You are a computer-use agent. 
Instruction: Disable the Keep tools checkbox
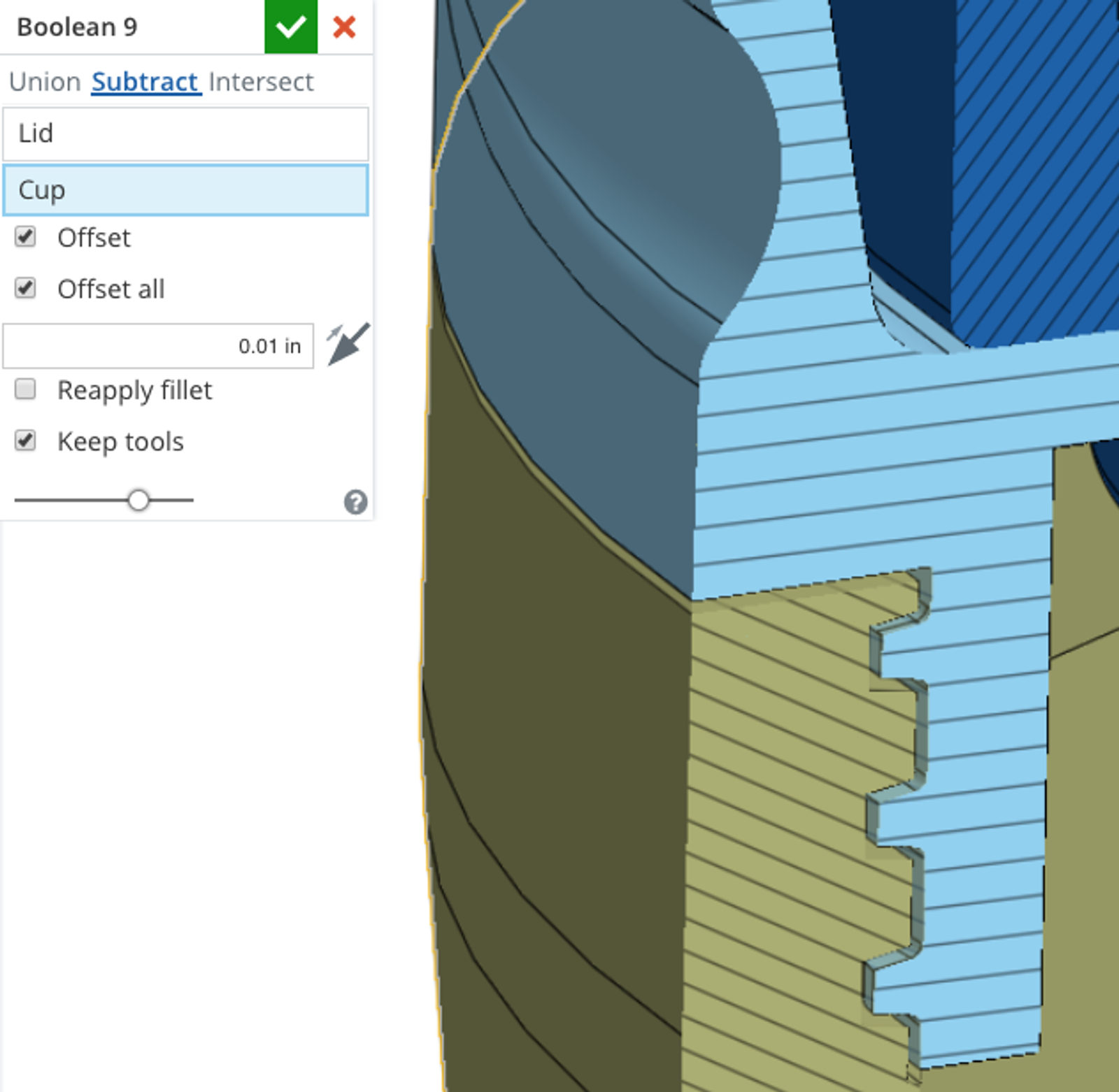(x=26, y=440)
